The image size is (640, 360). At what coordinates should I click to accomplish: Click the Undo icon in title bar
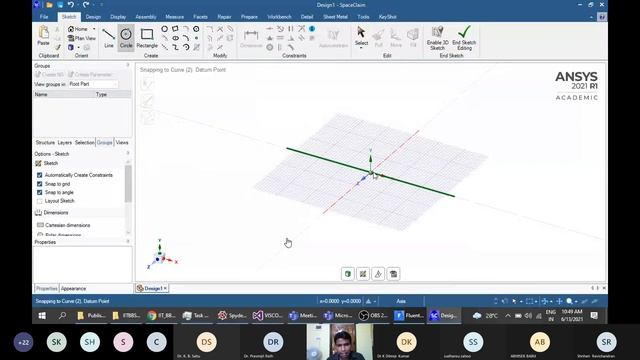[71, 4]
